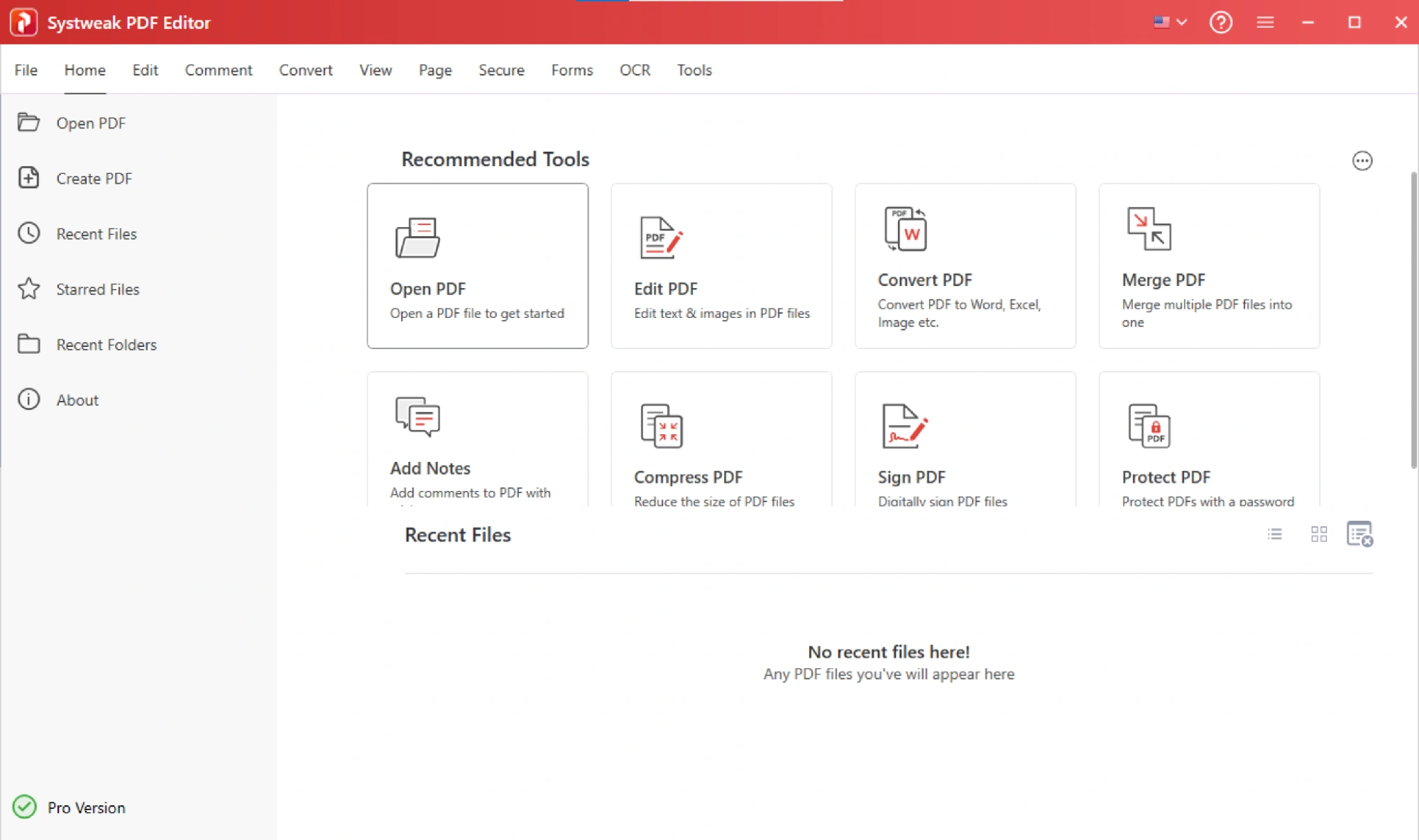1419x840 pixels.
Task: Open the About section
Action: [x=77, y=399]
